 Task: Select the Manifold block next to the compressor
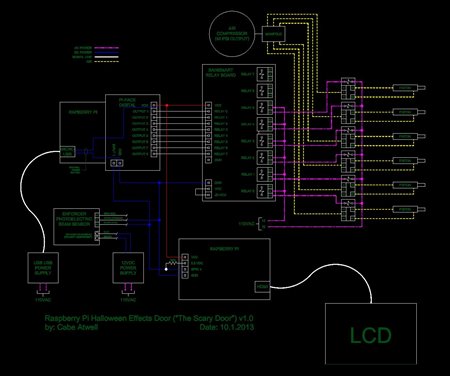(x=273, y=34)
